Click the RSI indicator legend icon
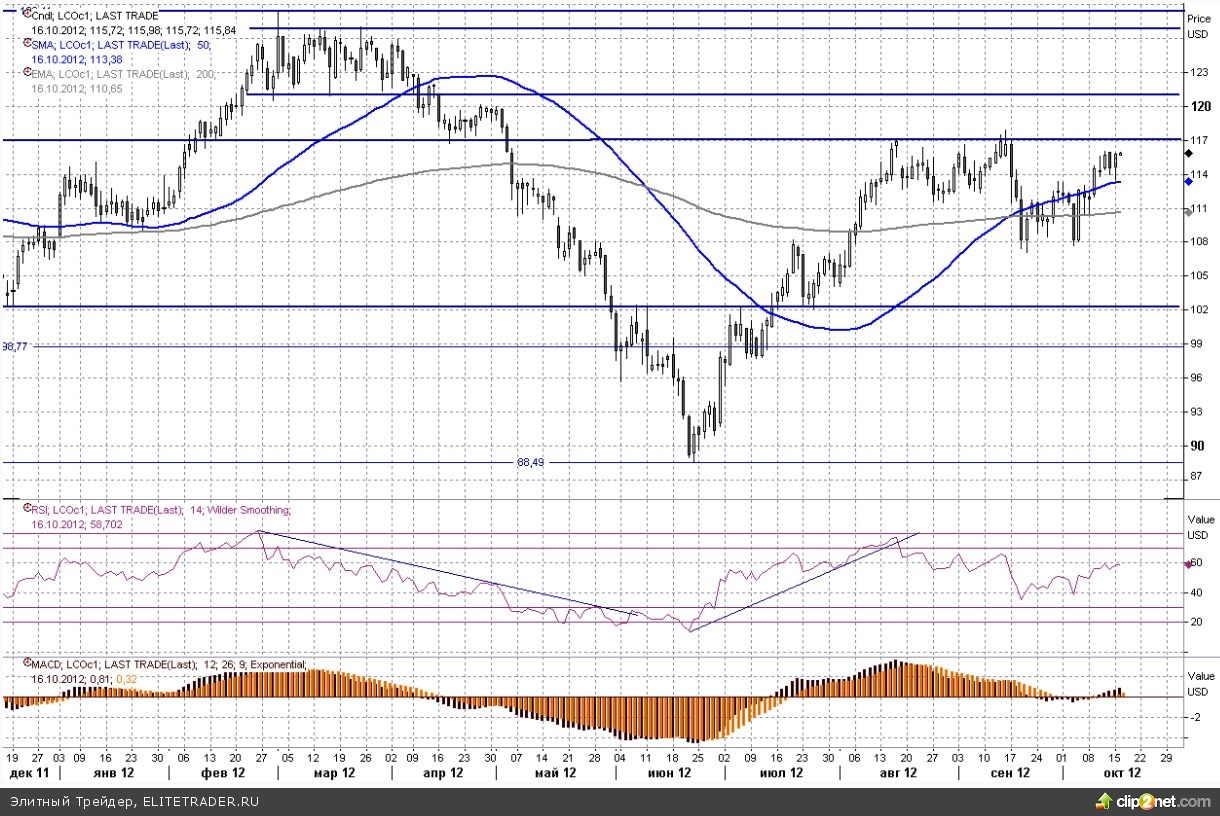Image resolution: width=1220 pixels, height=816 pixels. point(26,509)
